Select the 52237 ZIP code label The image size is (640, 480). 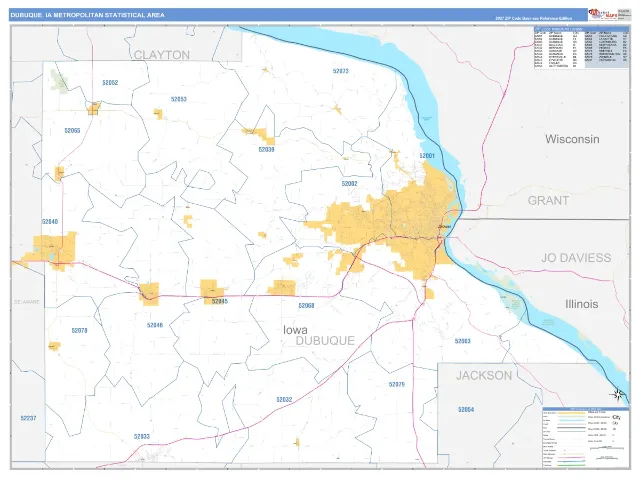click(29, 418)
